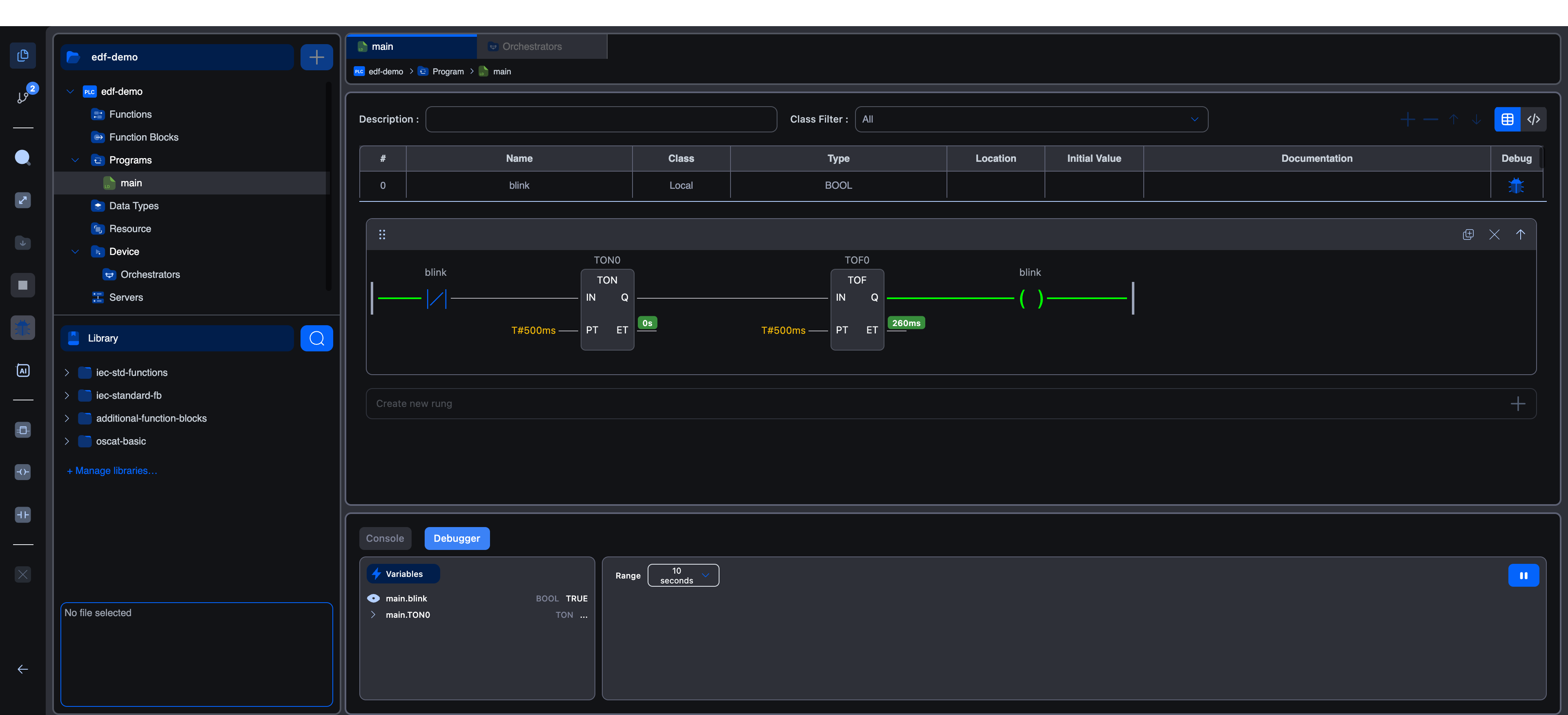Expand main.TON0 variable
This screenshot has width=1568, height=715.
coord(373,615)
